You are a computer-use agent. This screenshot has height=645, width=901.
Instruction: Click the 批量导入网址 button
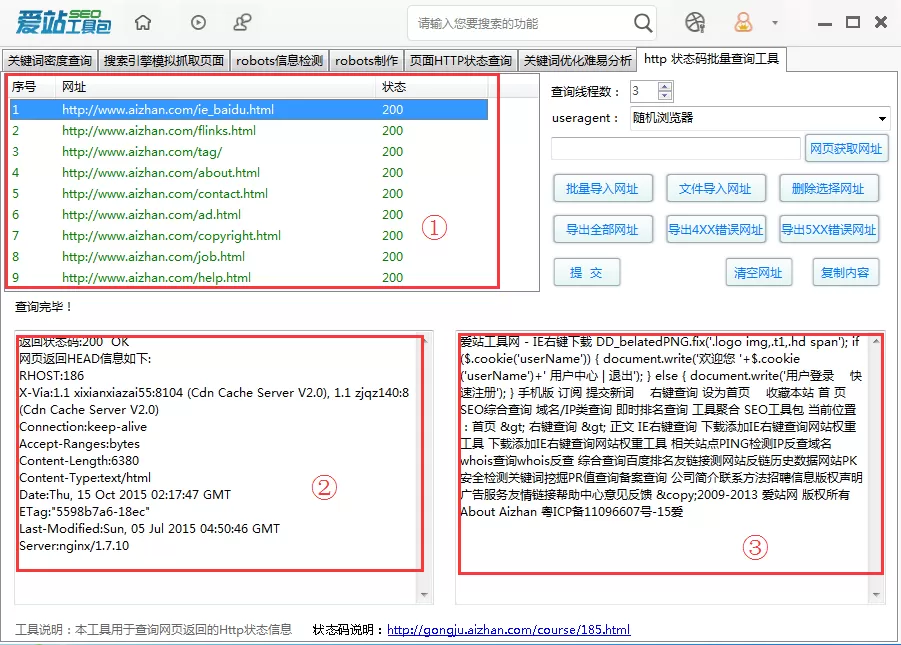[603, 189]
